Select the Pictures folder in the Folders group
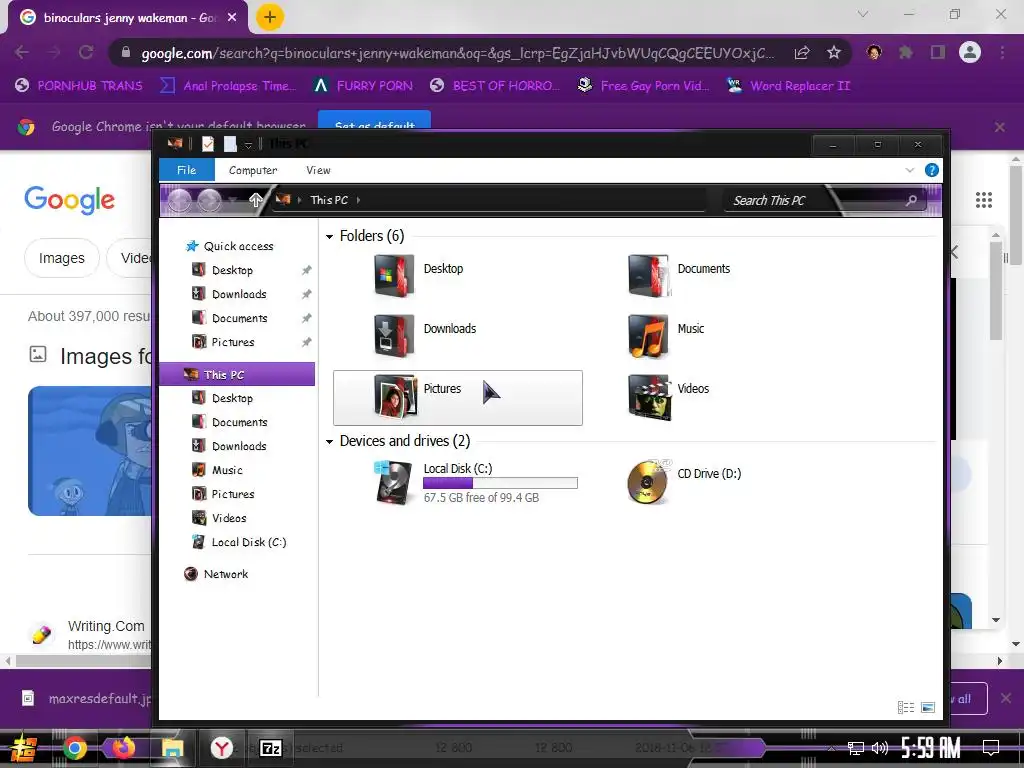This screenshot has height=768, width=1024. pos(457,398)
